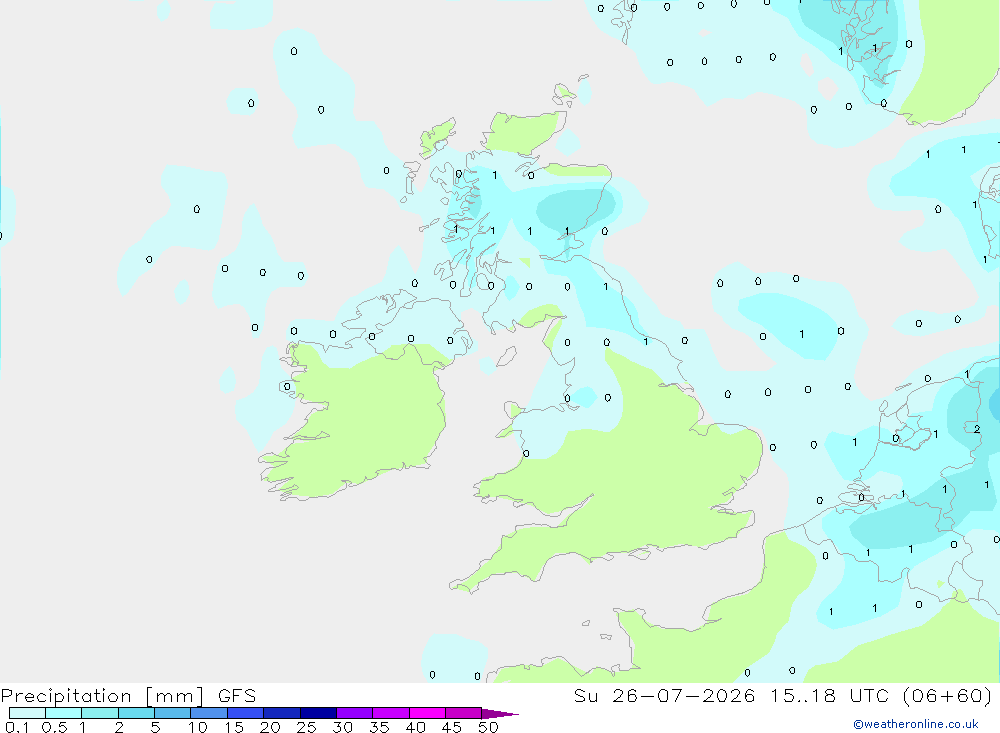Pick the 15–20 mm royal blue swatch
Screen dimensions: 1000x733
[x=245, y=713]
